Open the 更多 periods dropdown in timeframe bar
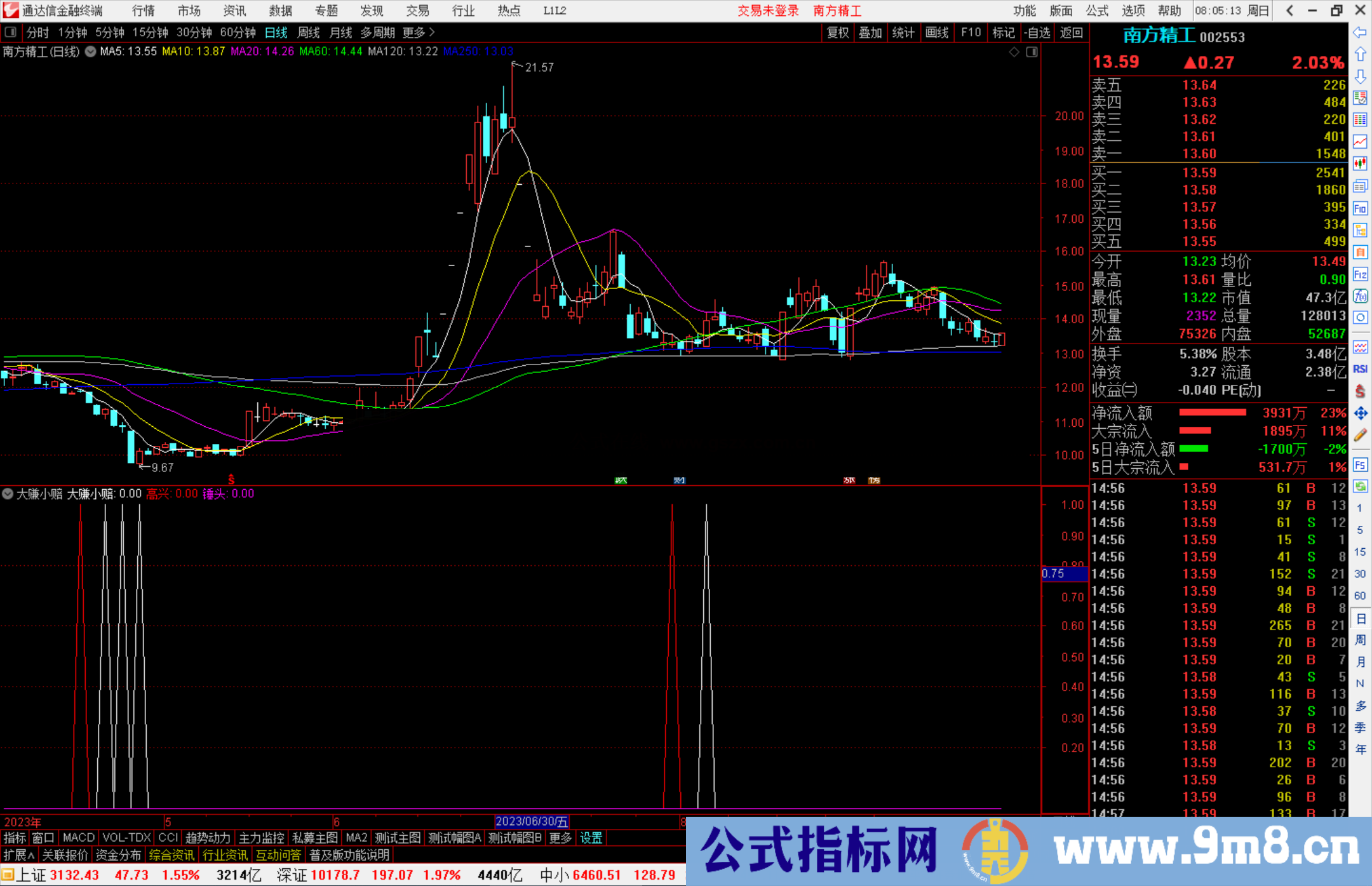 point(414,32)
